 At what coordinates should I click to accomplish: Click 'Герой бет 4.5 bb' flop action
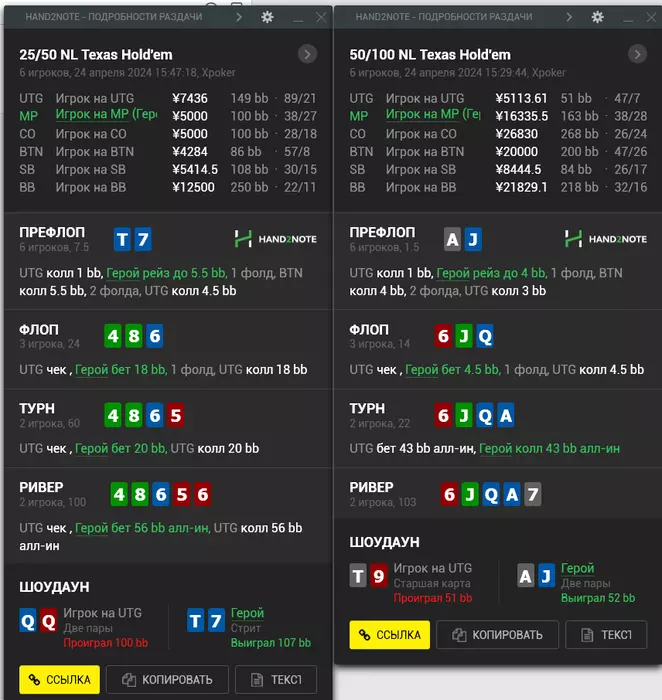(453, 370)
